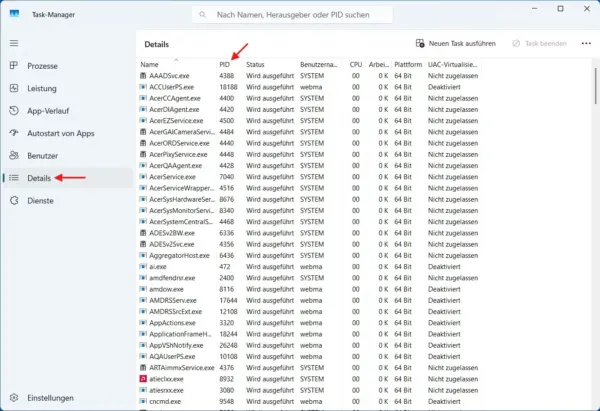The width and height of the screenshot is (600, 411).
Task: Click the App-Verlauf history icon
Action: click(x=14, y=111)
